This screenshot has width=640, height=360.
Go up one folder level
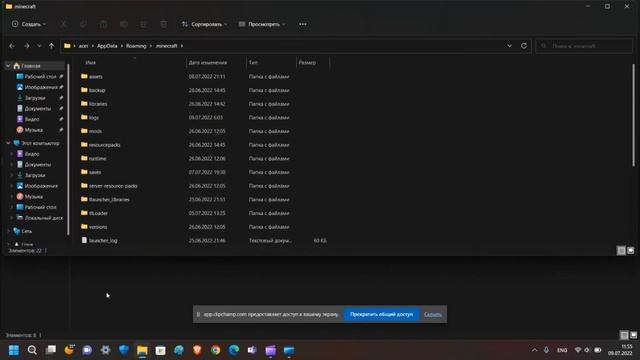pos(51,46)
